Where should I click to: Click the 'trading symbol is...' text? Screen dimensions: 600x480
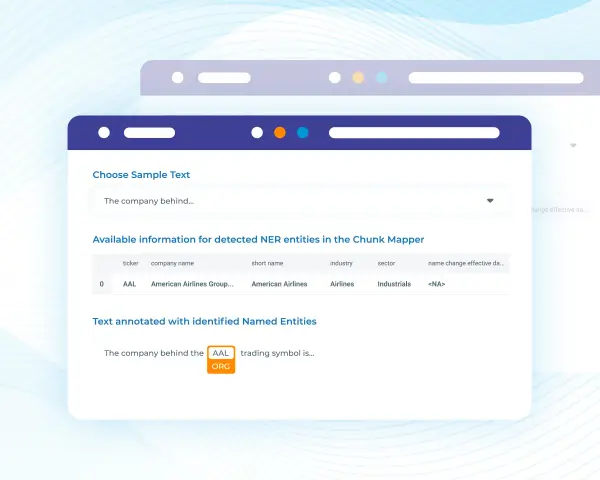click(x=277, y=353)
